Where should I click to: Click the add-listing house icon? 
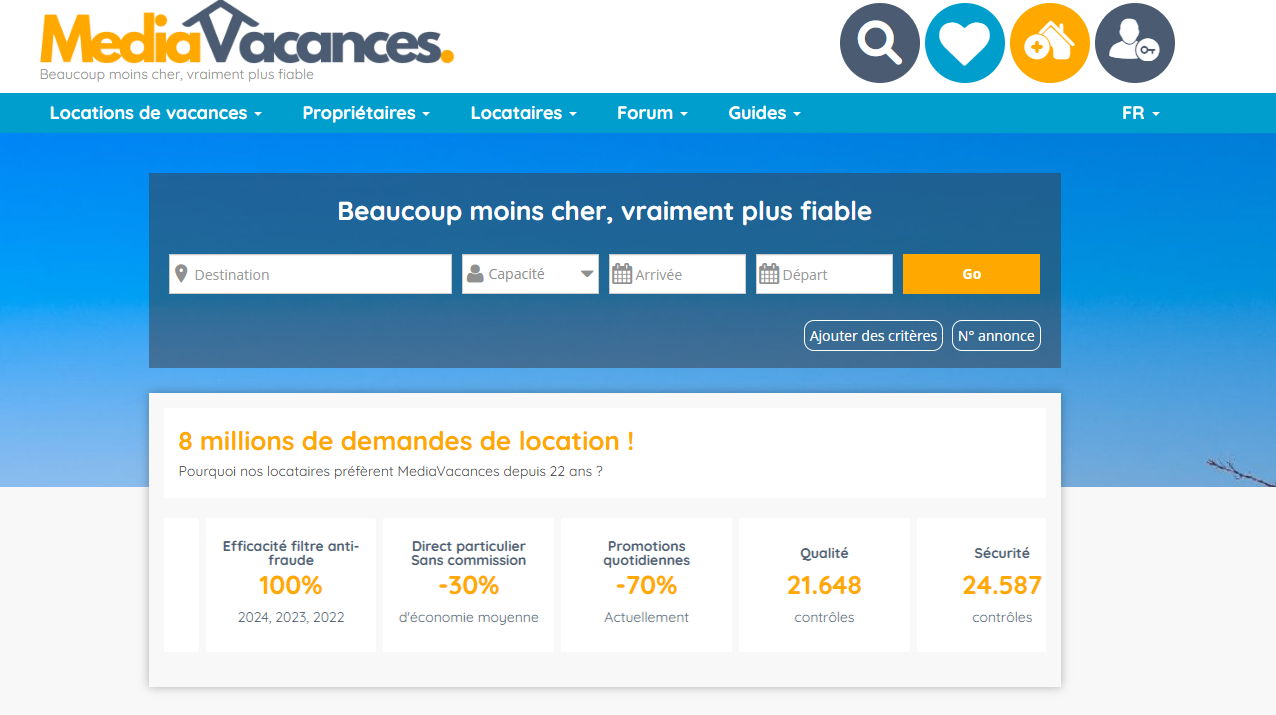point(1049,42)
